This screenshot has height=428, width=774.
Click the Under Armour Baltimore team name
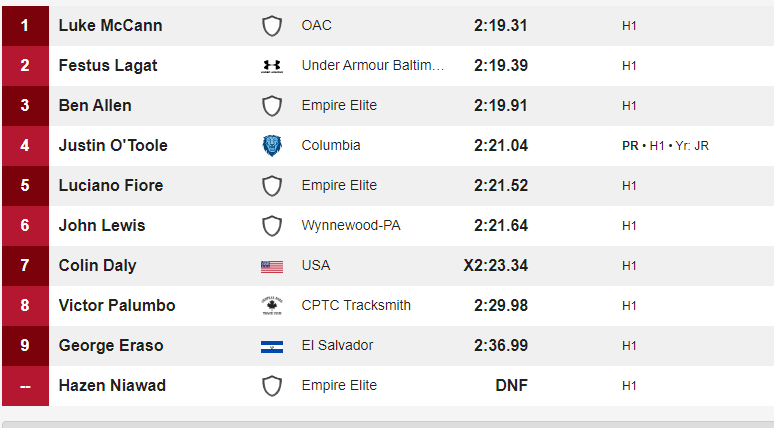pyautogui.click(x=373, y=66)
